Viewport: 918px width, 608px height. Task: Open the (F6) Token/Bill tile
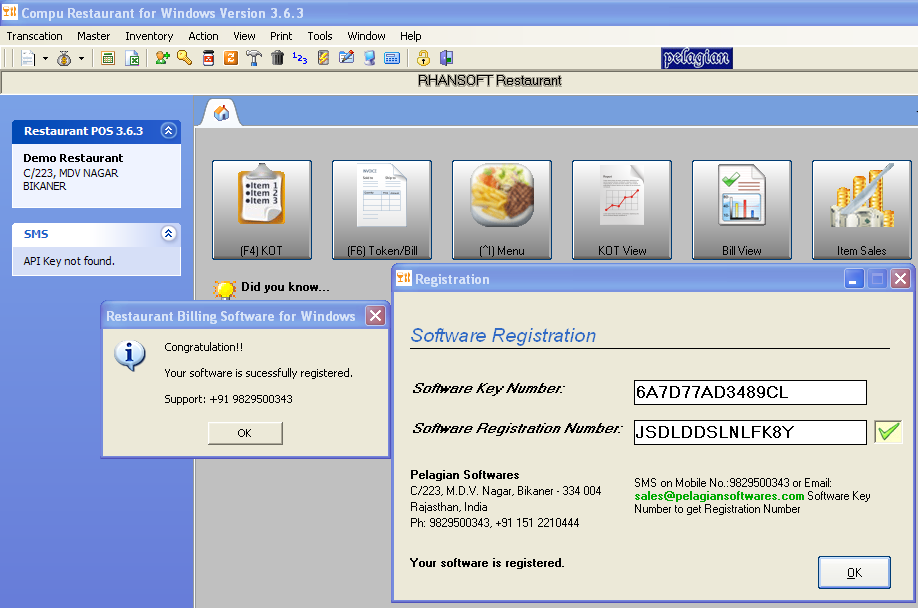pyautogui.click(x=382, y=210)
